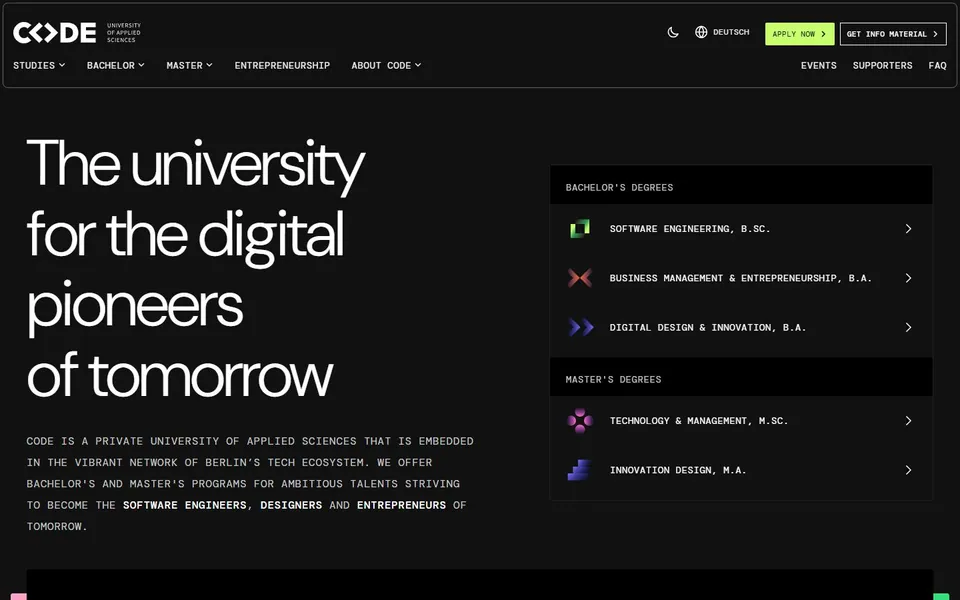Expand the Bachelor dropdown menu
Screen dimensions: 960x600
(116, 65)
